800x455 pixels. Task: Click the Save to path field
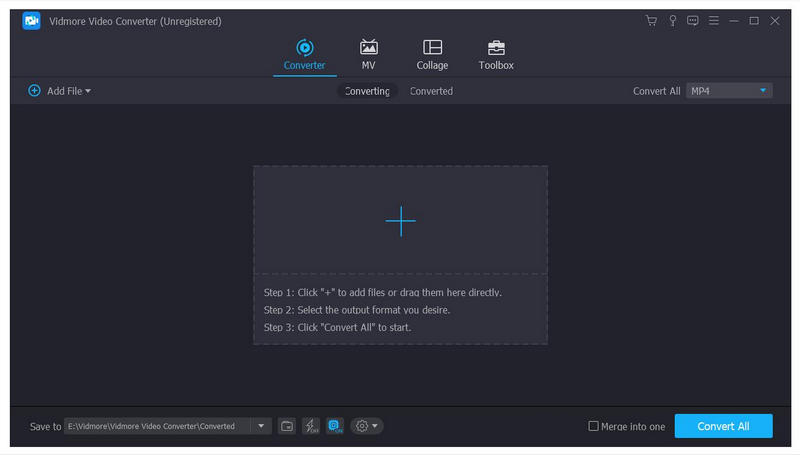click(156, 426)
